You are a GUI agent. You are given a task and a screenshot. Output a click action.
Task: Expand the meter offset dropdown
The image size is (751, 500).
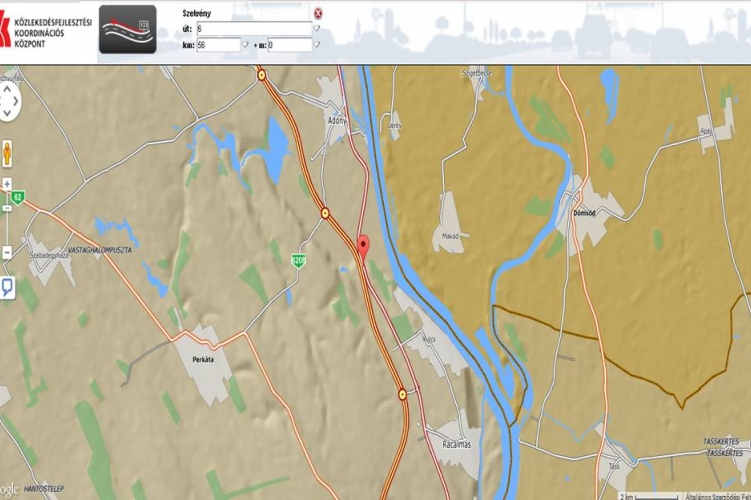[x=317, y=45]
